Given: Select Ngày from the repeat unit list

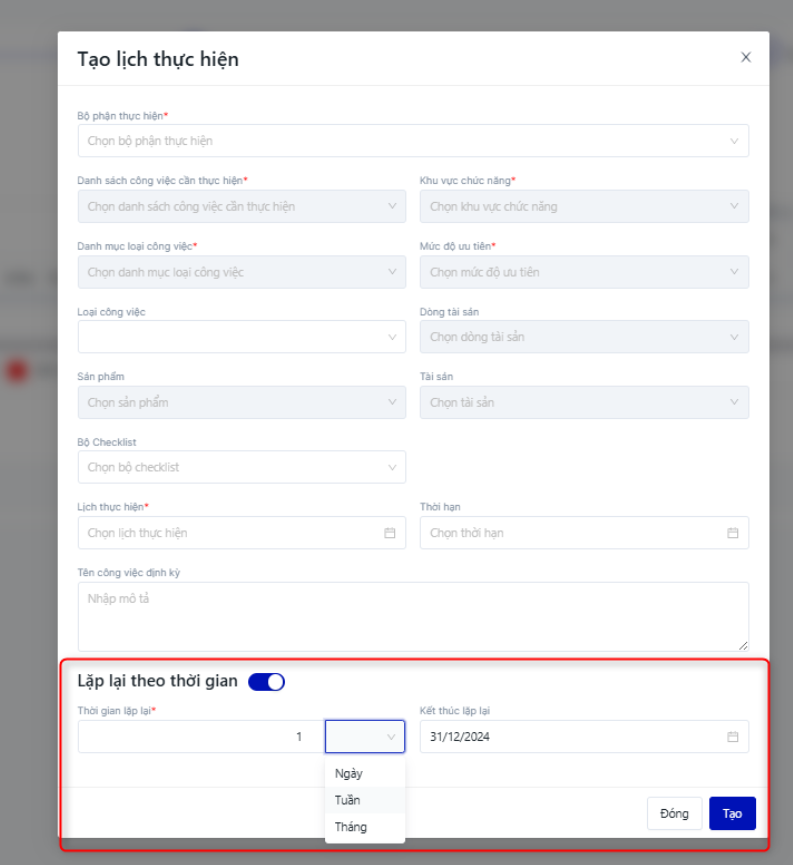Looking at the screenshot, I should (x=349, y=773).
